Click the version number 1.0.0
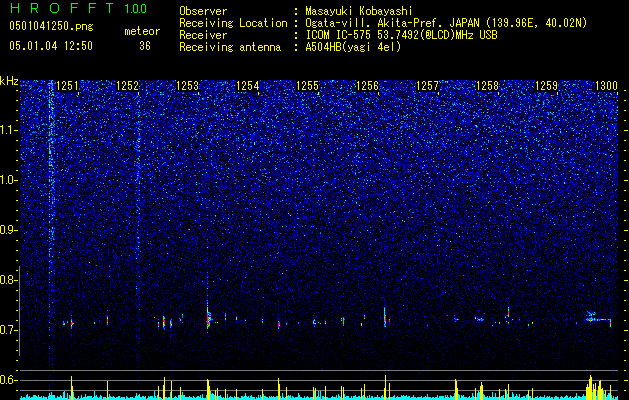 tap(136, 8)
